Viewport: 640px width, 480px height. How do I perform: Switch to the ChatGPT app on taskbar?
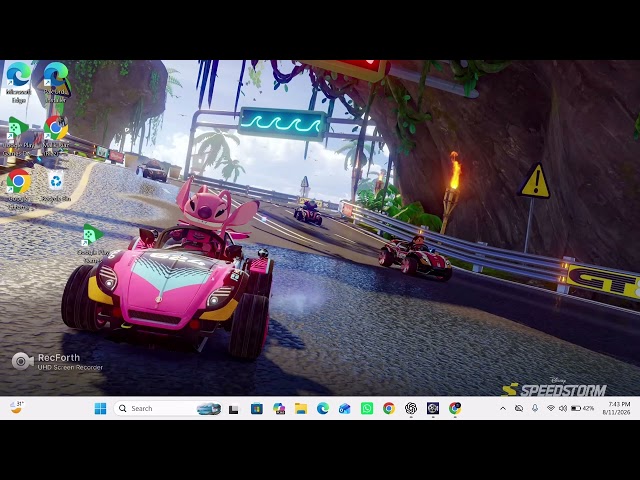click(411, 408)
